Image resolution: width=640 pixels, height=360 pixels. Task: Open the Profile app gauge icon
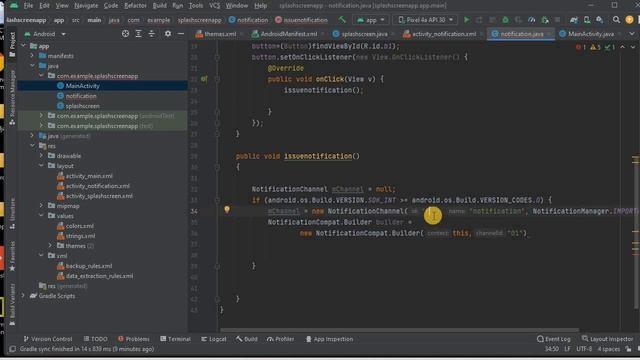[531, 20]
